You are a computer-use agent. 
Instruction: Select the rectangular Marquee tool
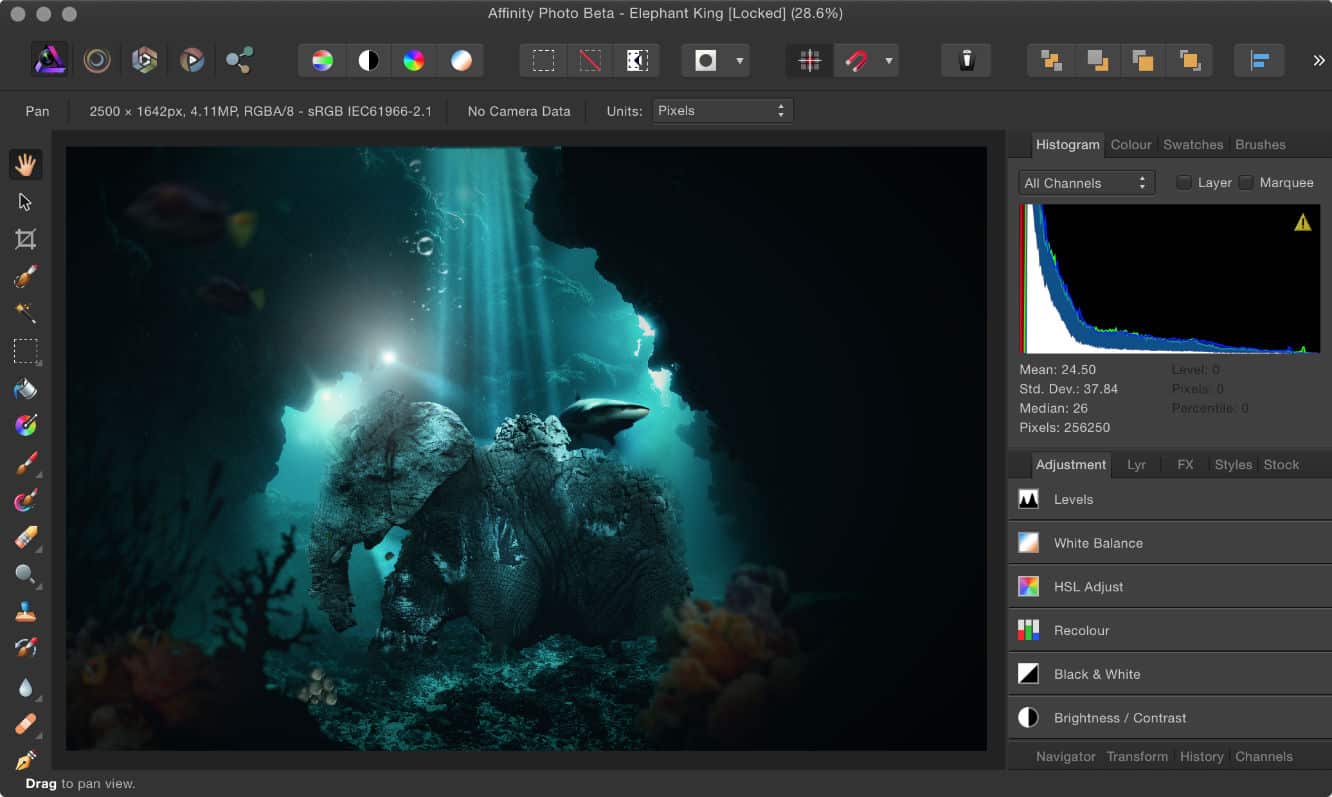26,351
